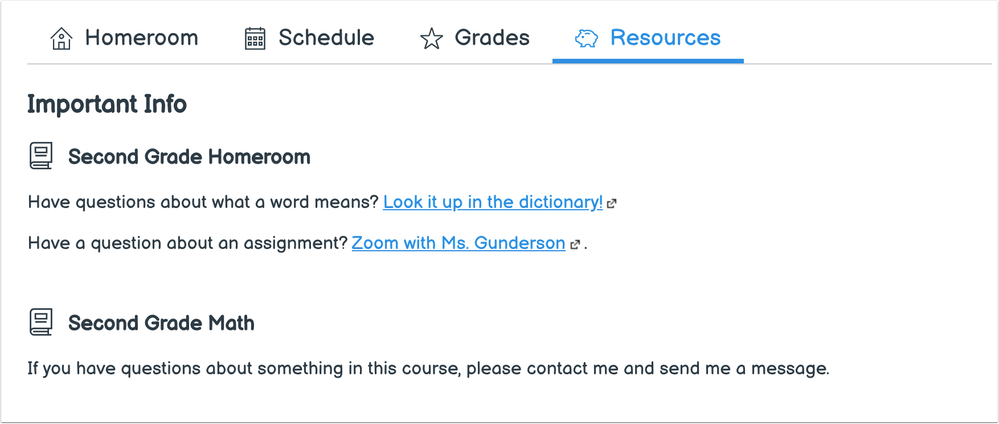
Task: Switch to the Homeroom tab label
Action: tap(141, 38)
